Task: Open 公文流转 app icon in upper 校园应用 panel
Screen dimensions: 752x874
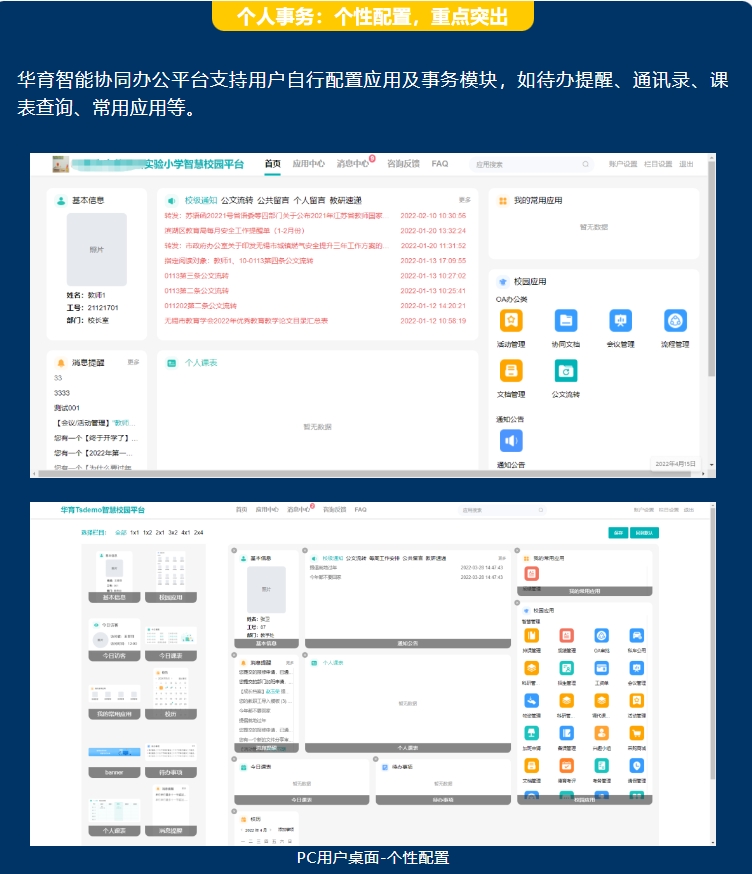Action: [x=566, y=371]
